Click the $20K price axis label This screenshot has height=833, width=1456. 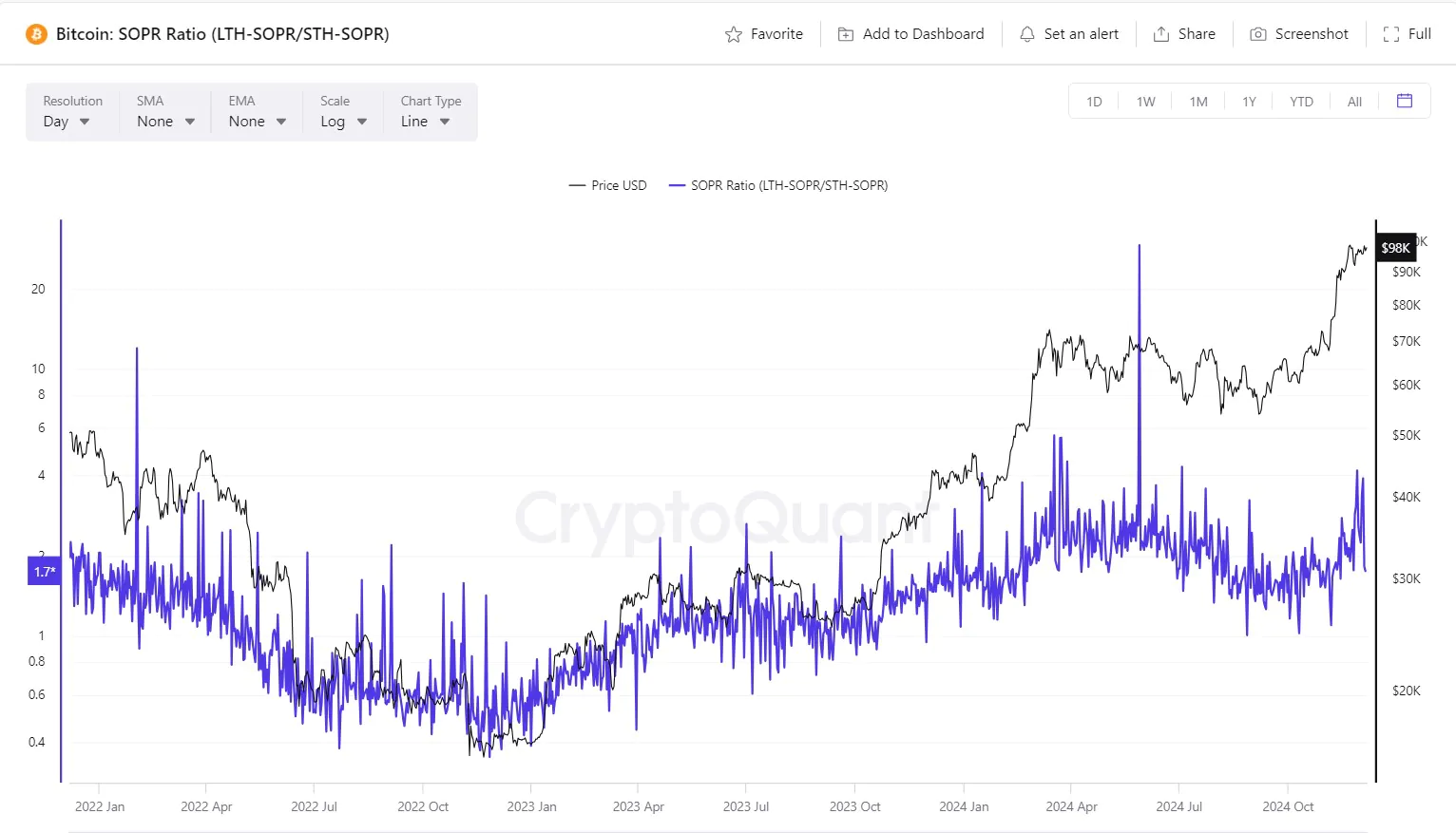(1406, 691)
